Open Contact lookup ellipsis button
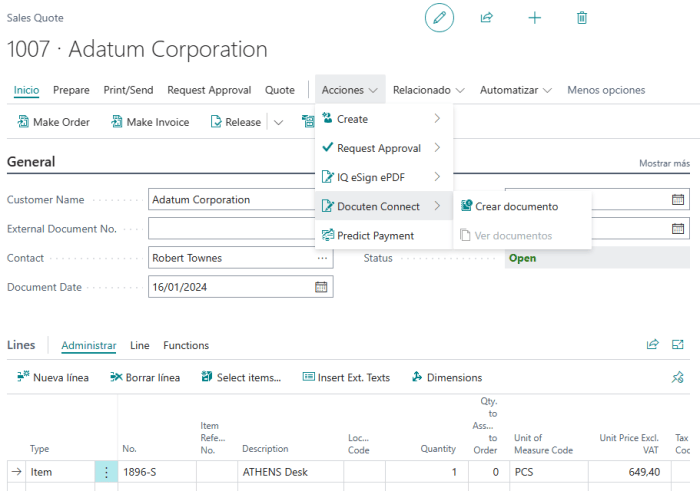 (x=322, y=258)
